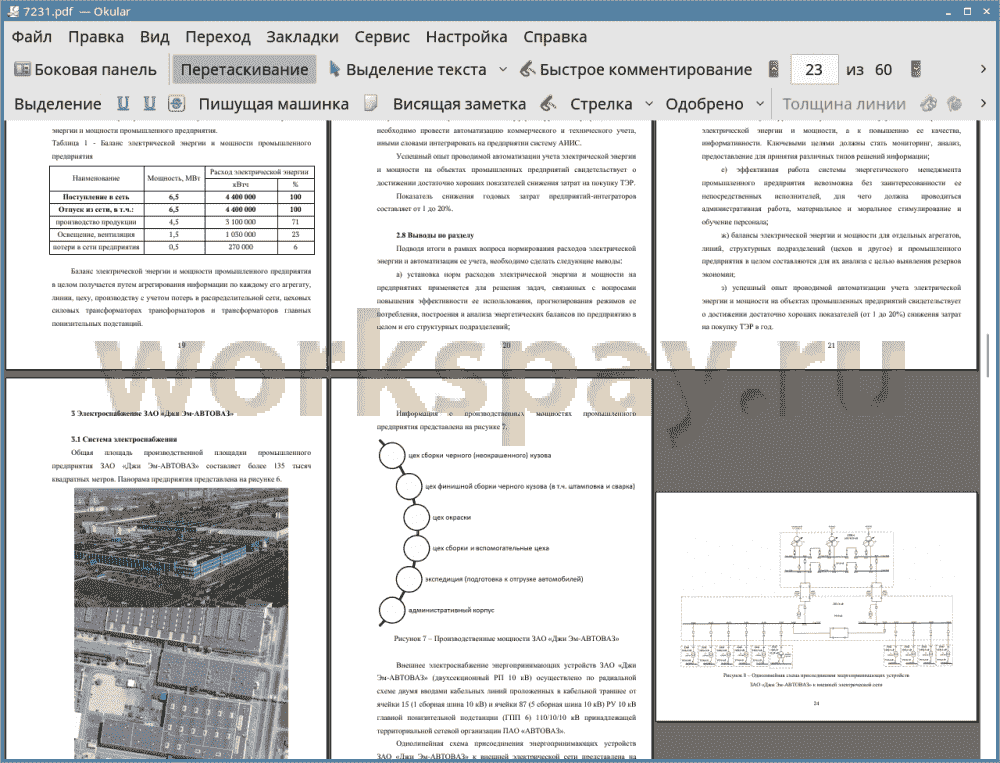The width and height of the screenshot is (1000, 763).
Task: Open the Настройка menu
Action: pyautogui.click(x=466, y=37)
